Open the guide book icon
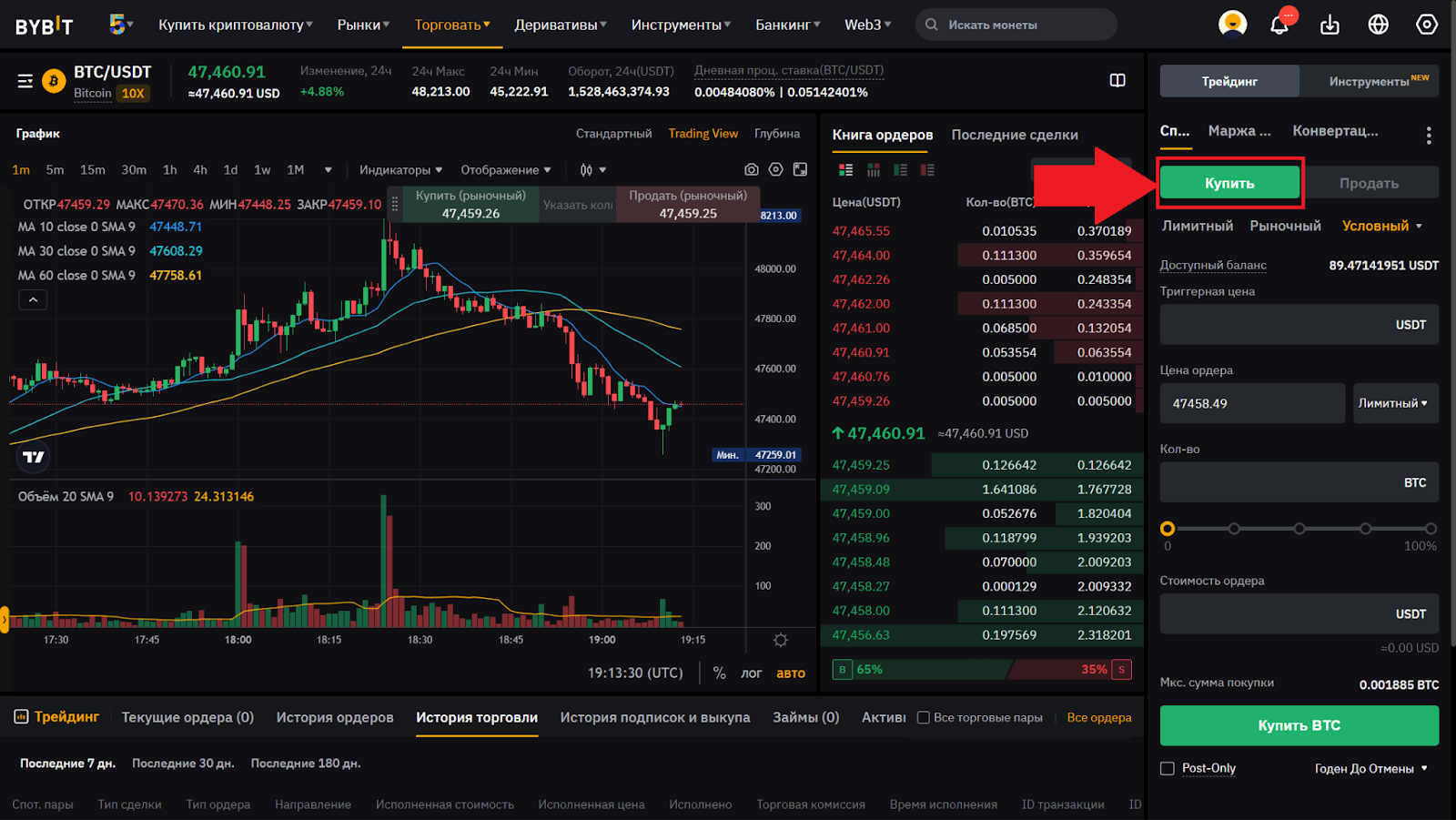Screen dimensions: 1456x820 coord(1117,80)
